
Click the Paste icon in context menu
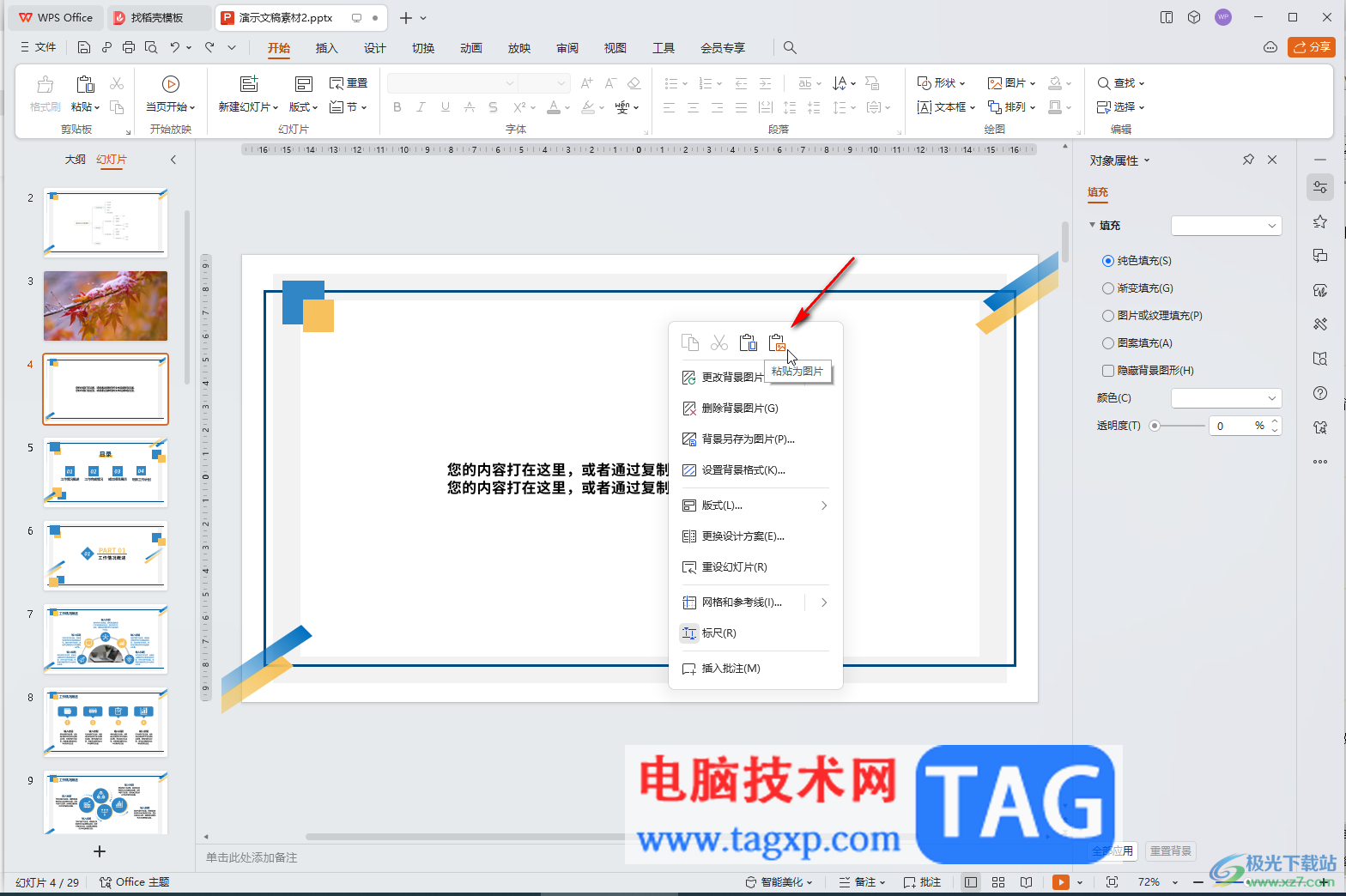(x=748, y=343)
